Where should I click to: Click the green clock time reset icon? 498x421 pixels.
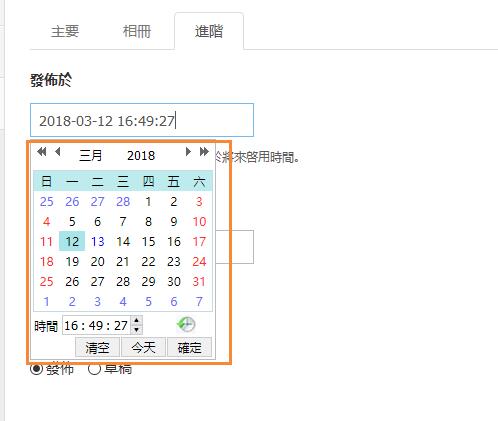pos(186,325)
